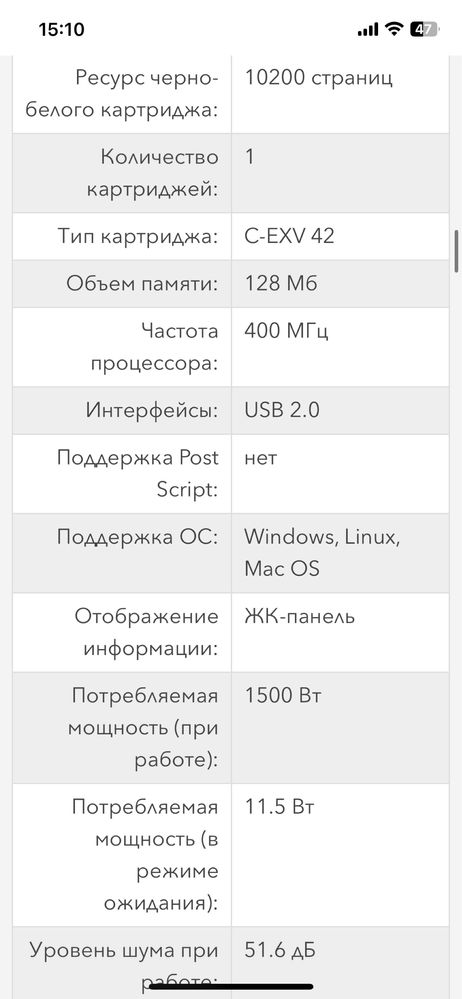Tap the 128 Мб memory value
Screen dimensions: 462x999
pyautogui.click(x=280, y=284)
